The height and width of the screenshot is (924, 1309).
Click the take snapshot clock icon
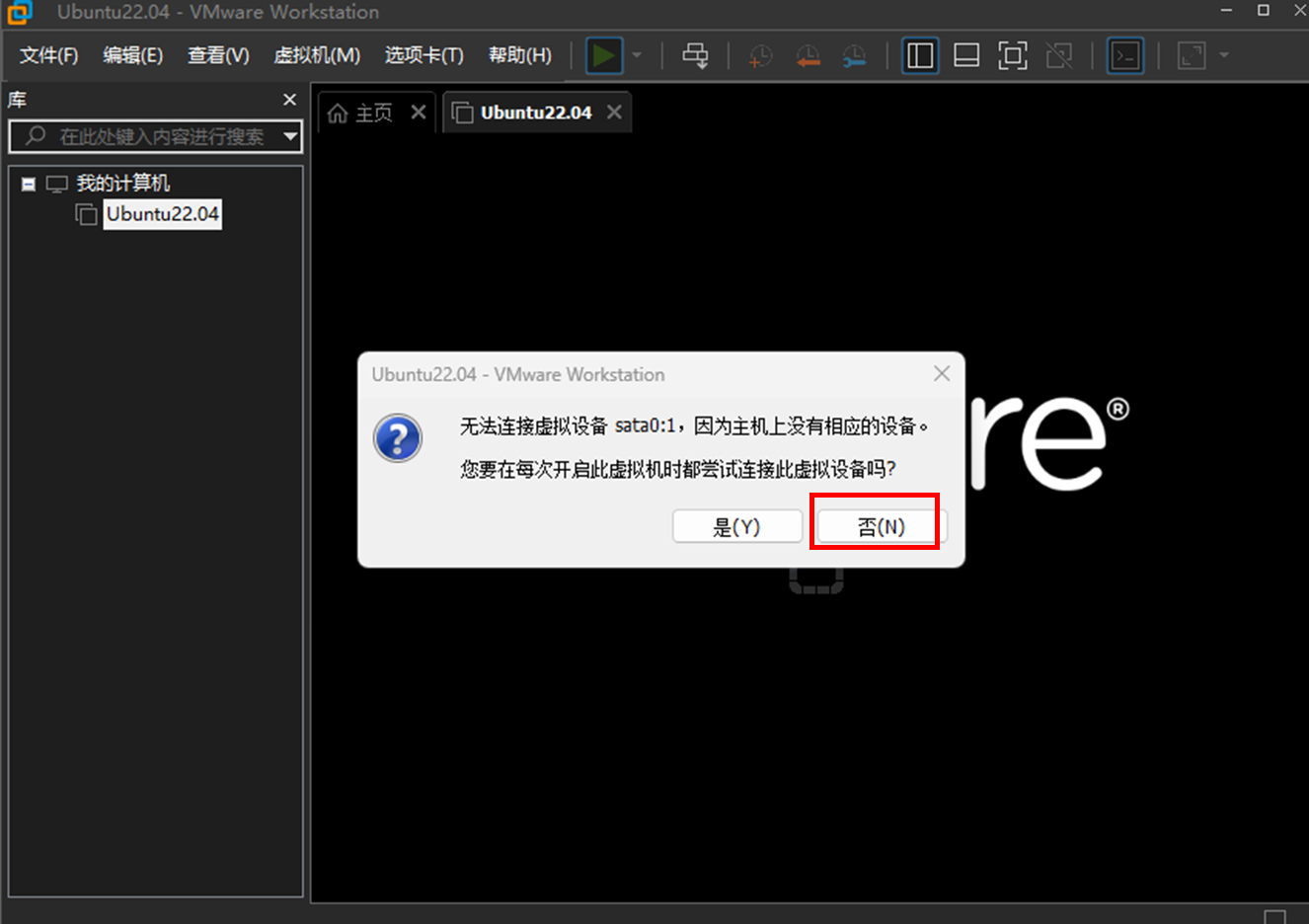(760, 56)
